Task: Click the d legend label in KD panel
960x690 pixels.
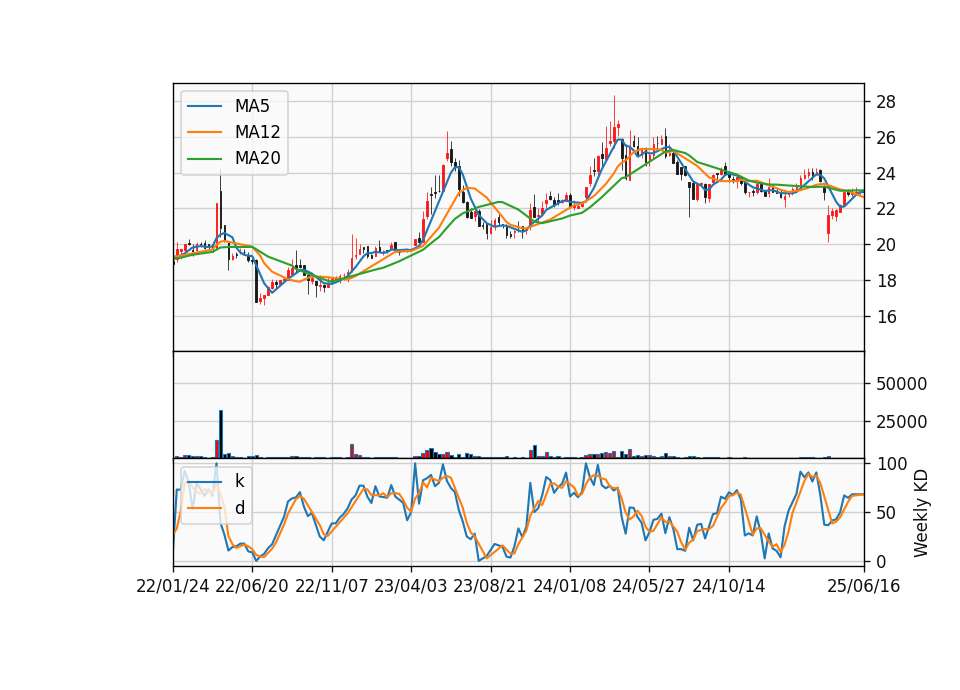Action: [x=239, y=508]
